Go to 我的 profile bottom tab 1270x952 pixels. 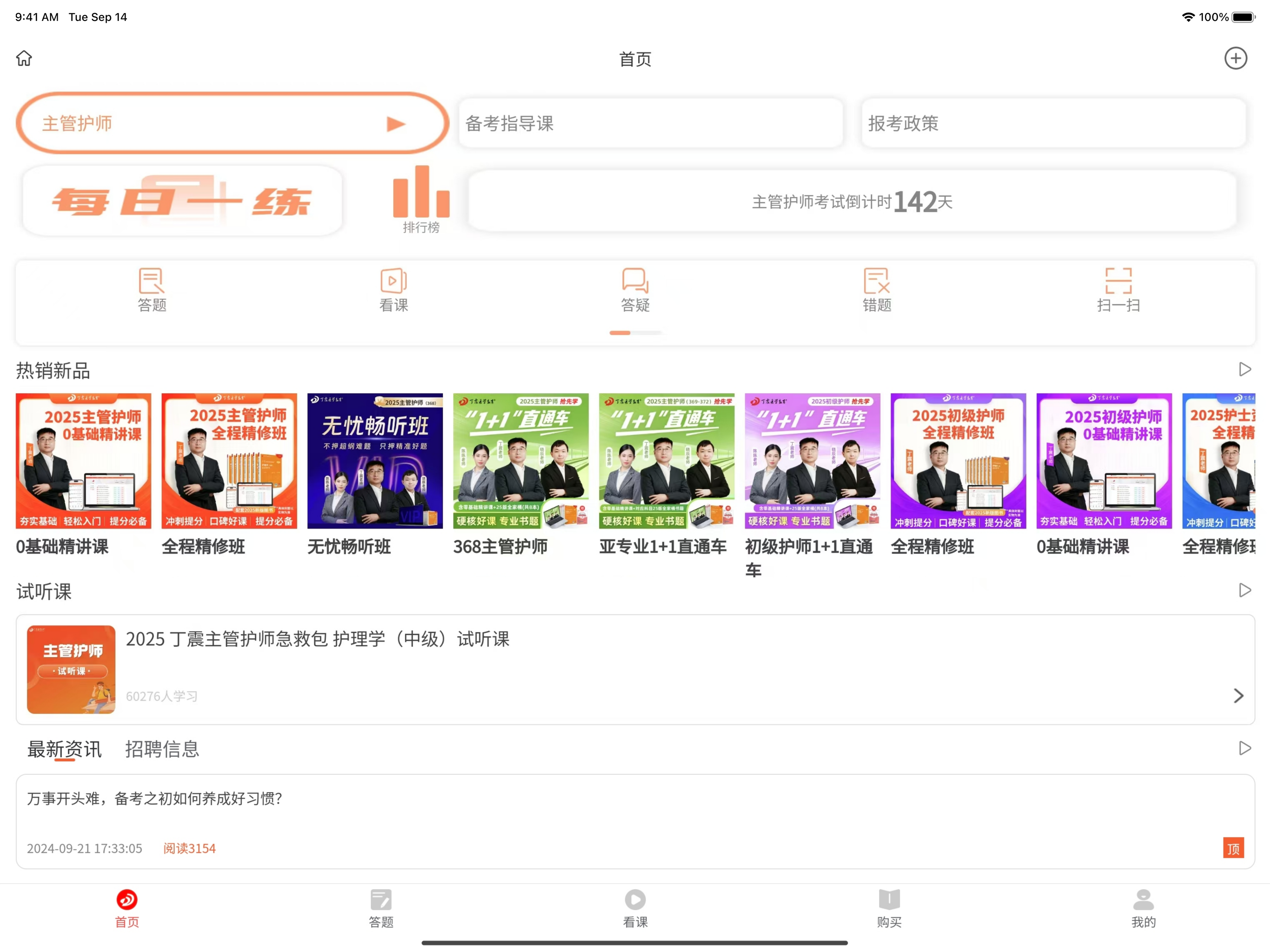[x=1143, y=908]
